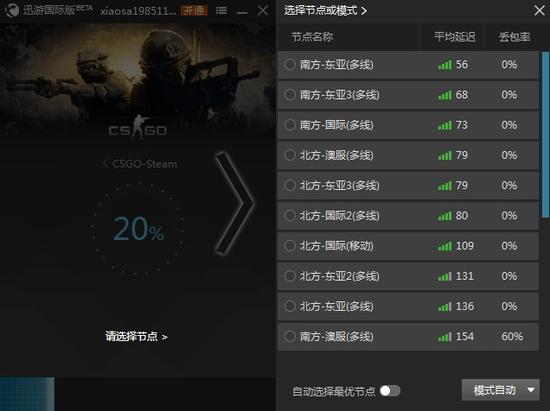The height and width of the screenshot is (411, 550).
Task: Select the 南方-东亚(多线) node radio button
Action: click(x=290, y=64)
